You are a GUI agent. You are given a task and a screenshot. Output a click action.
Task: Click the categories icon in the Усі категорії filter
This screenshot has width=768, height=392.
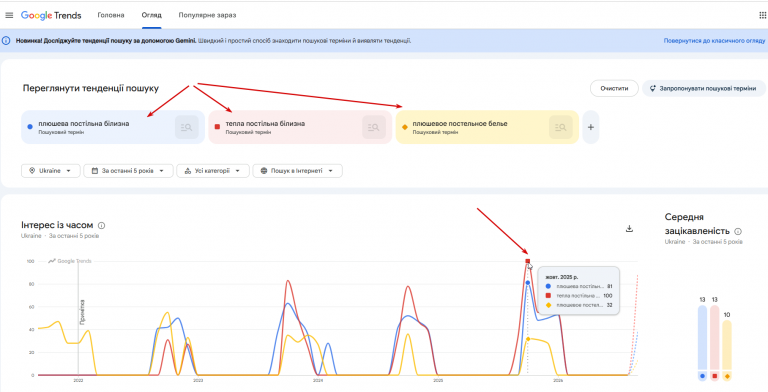pyautogui.click(x=188, y=171)
